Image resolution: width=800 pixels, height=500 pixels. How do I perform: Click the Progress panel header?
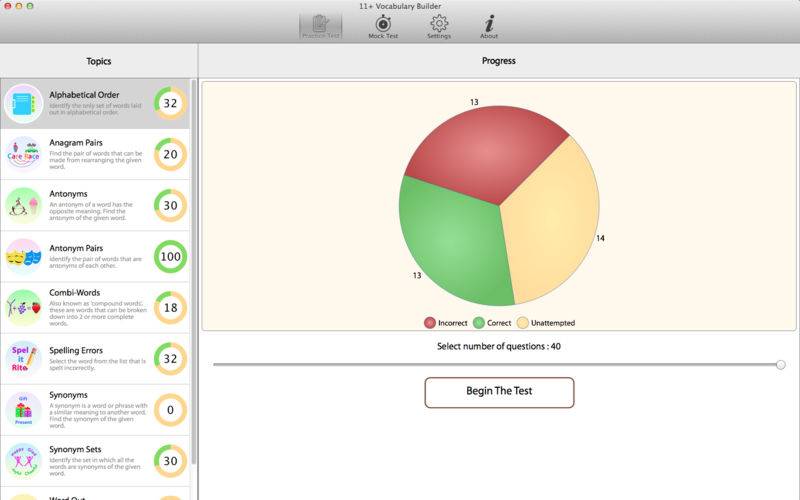[498, 61]
